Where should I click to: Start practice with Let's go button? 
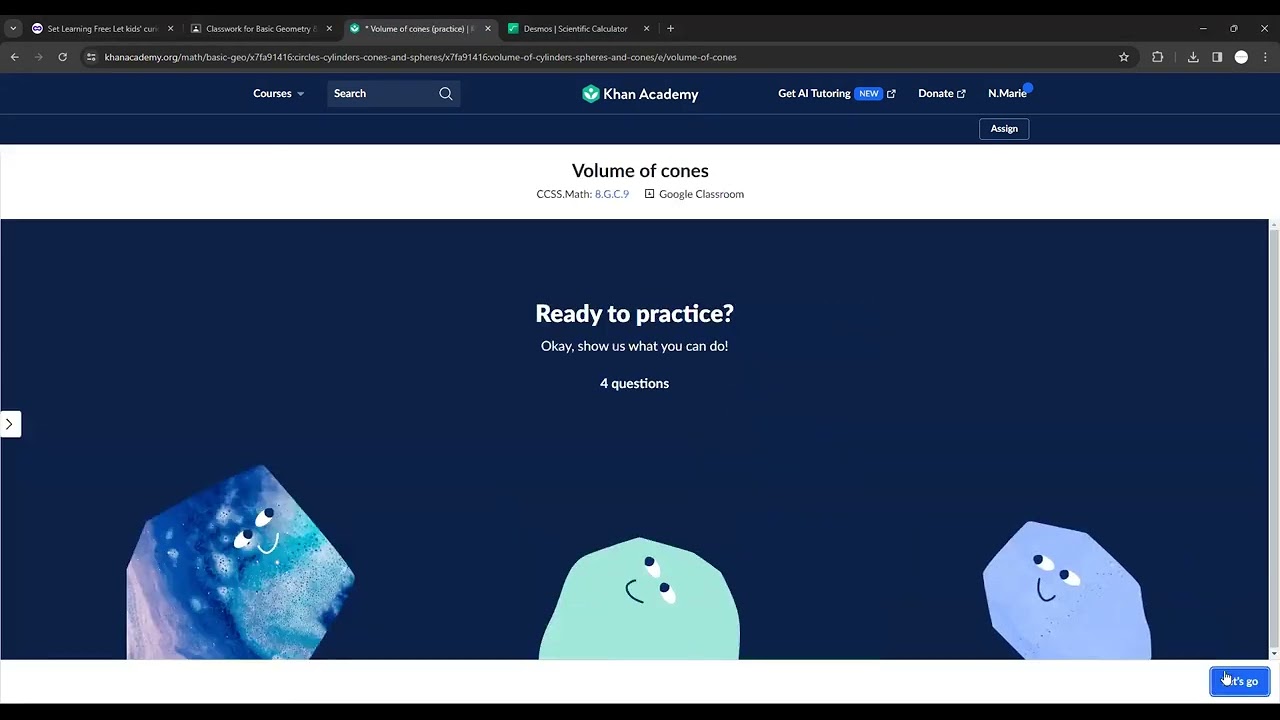(x=1240, y=681)
